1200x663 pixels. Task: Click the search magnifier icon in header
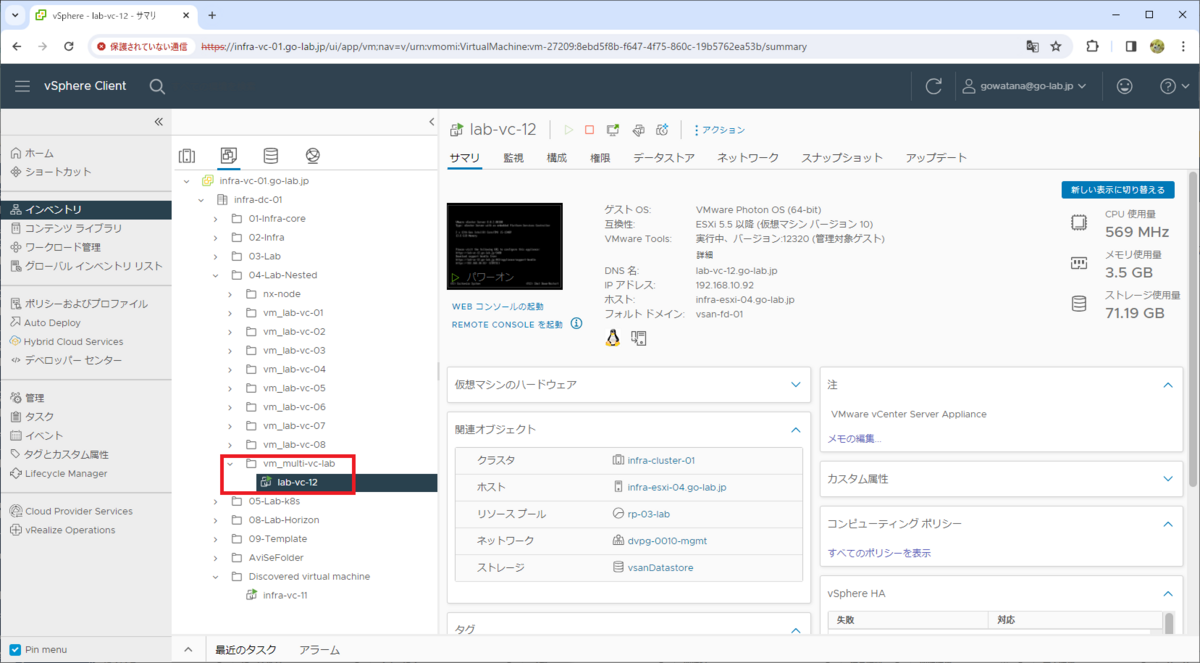(x=157, y=86)
